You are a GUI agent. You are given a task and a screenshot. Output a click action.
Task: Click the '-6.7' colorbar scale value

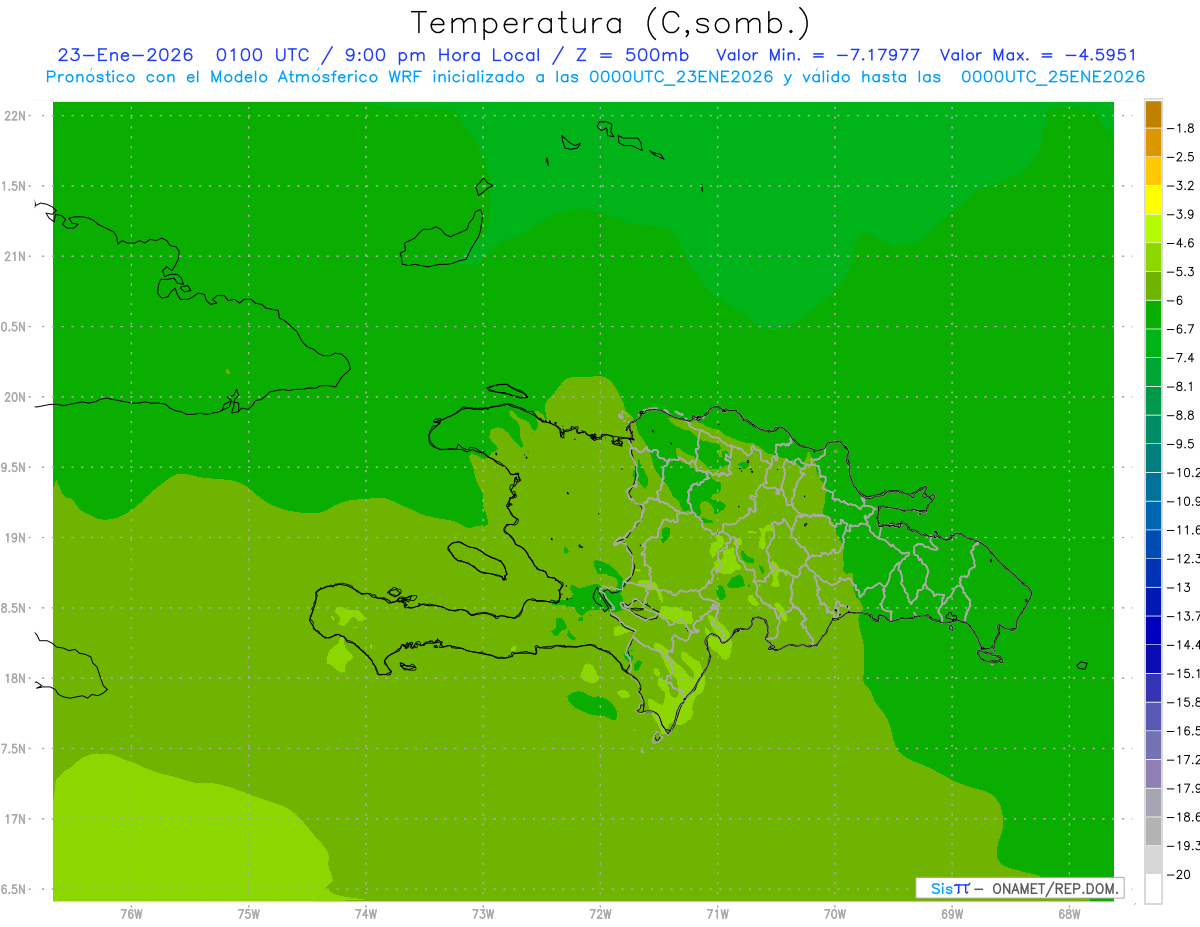click(x=1182, y=328)
